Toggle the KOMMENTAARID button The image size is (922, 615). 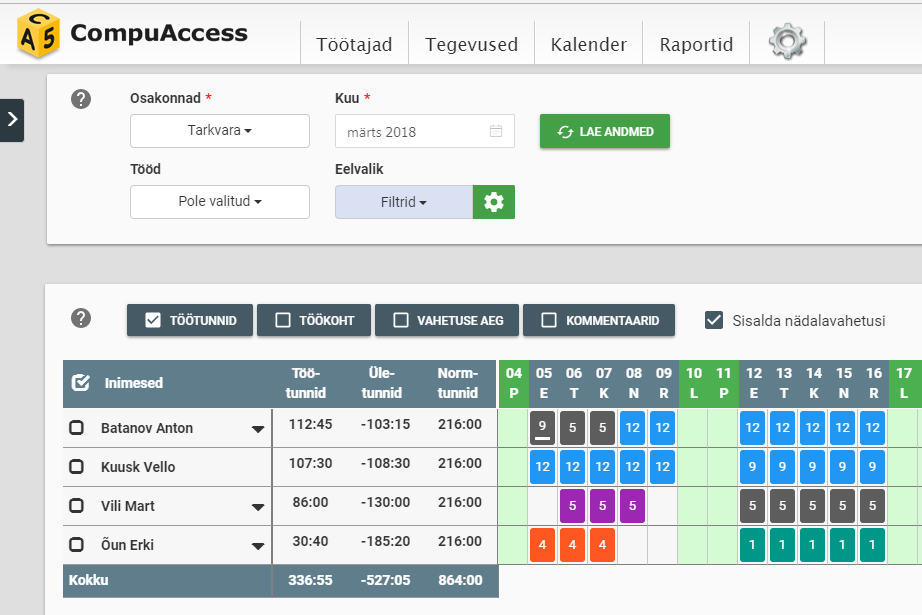point(598,320)
